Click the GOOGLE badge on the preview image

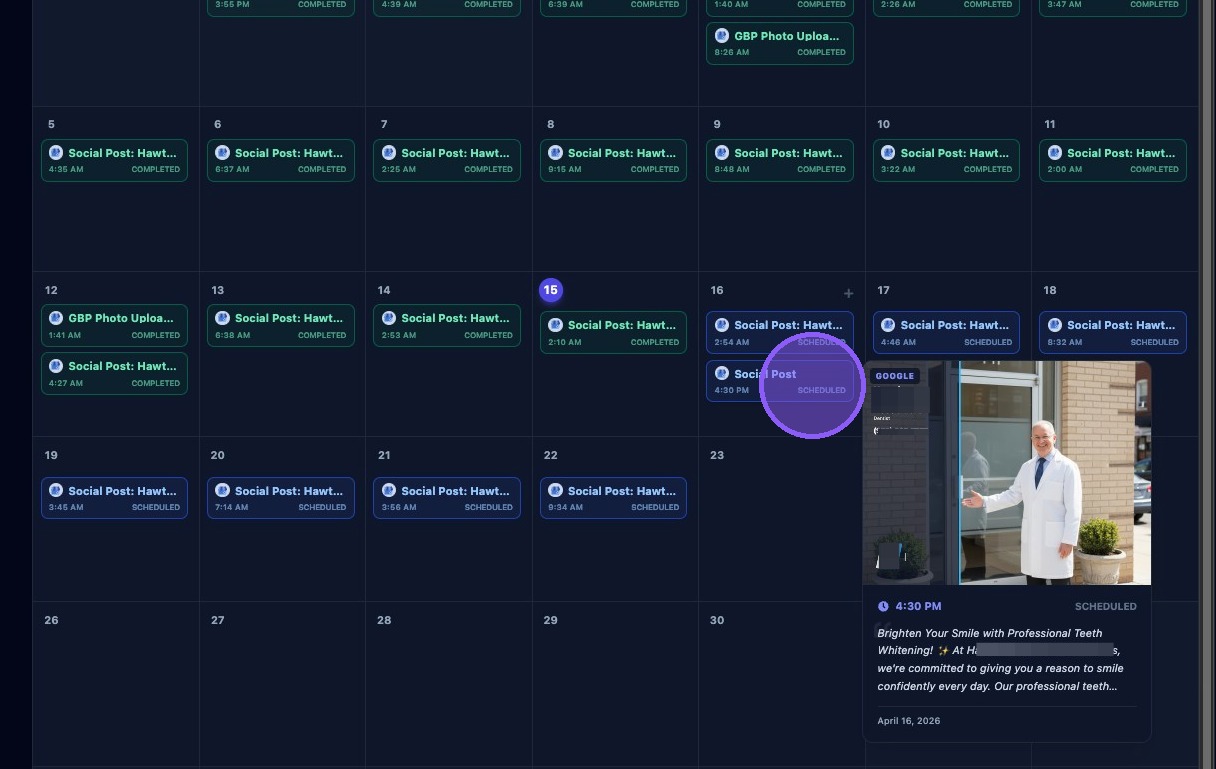894,376
